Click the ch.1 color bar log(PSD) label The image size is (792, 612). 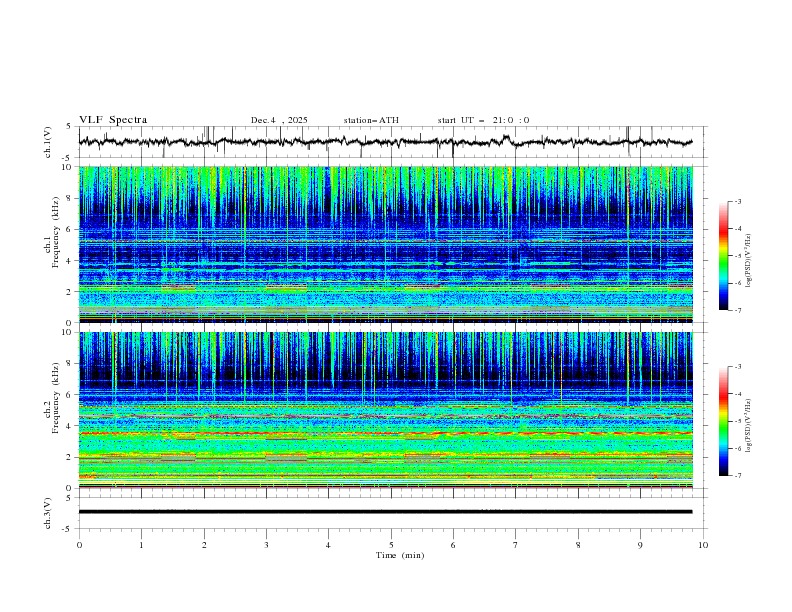tap(748, 261)
